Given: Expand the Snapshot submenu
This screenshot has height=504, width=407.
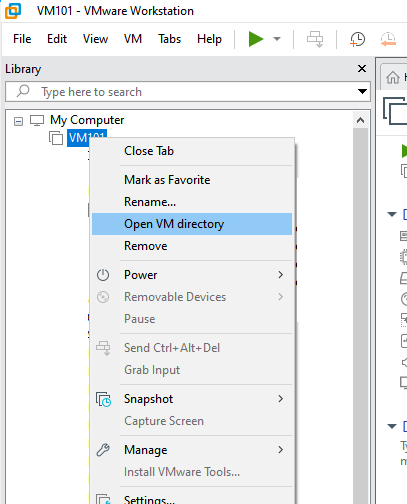Looking at the screenshot, I should [x=192, y=399].
